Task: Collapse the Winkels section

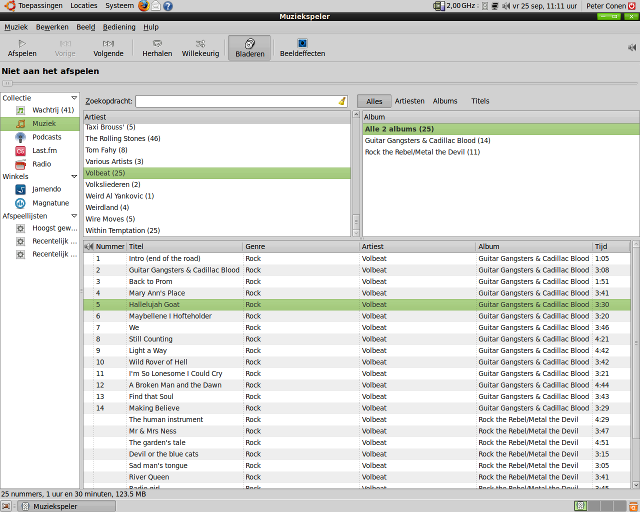Action: tap(74, 176)
